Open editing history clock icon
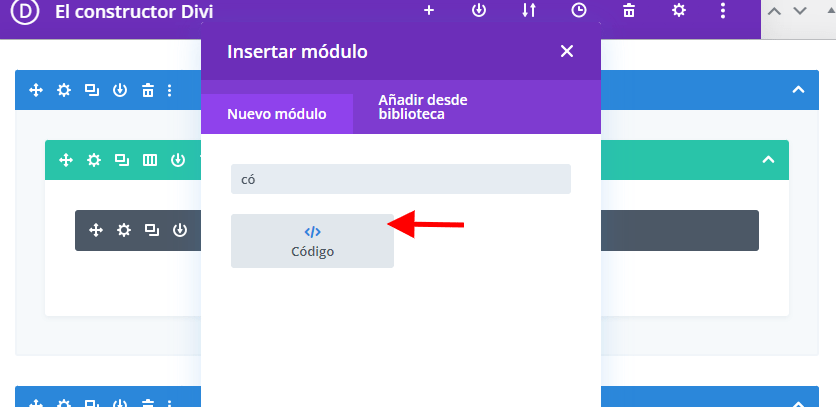 [578, 11]
